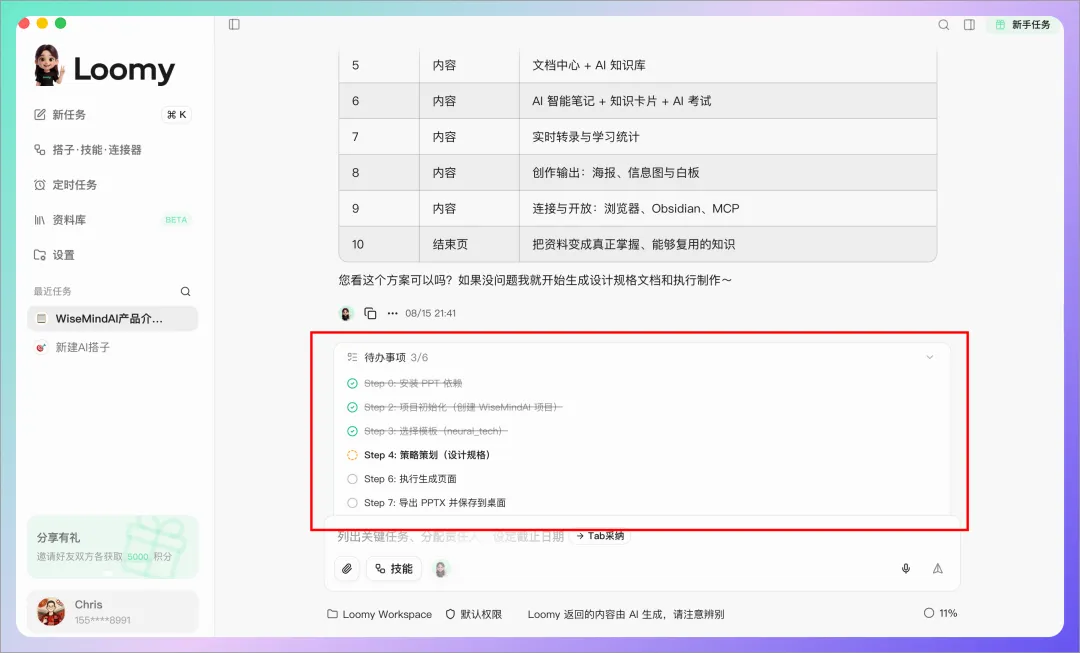Image resolution: width=1080 pixels, height=653 pixels.
Task: Click the empty circle for Step 6
Action: 352,479
